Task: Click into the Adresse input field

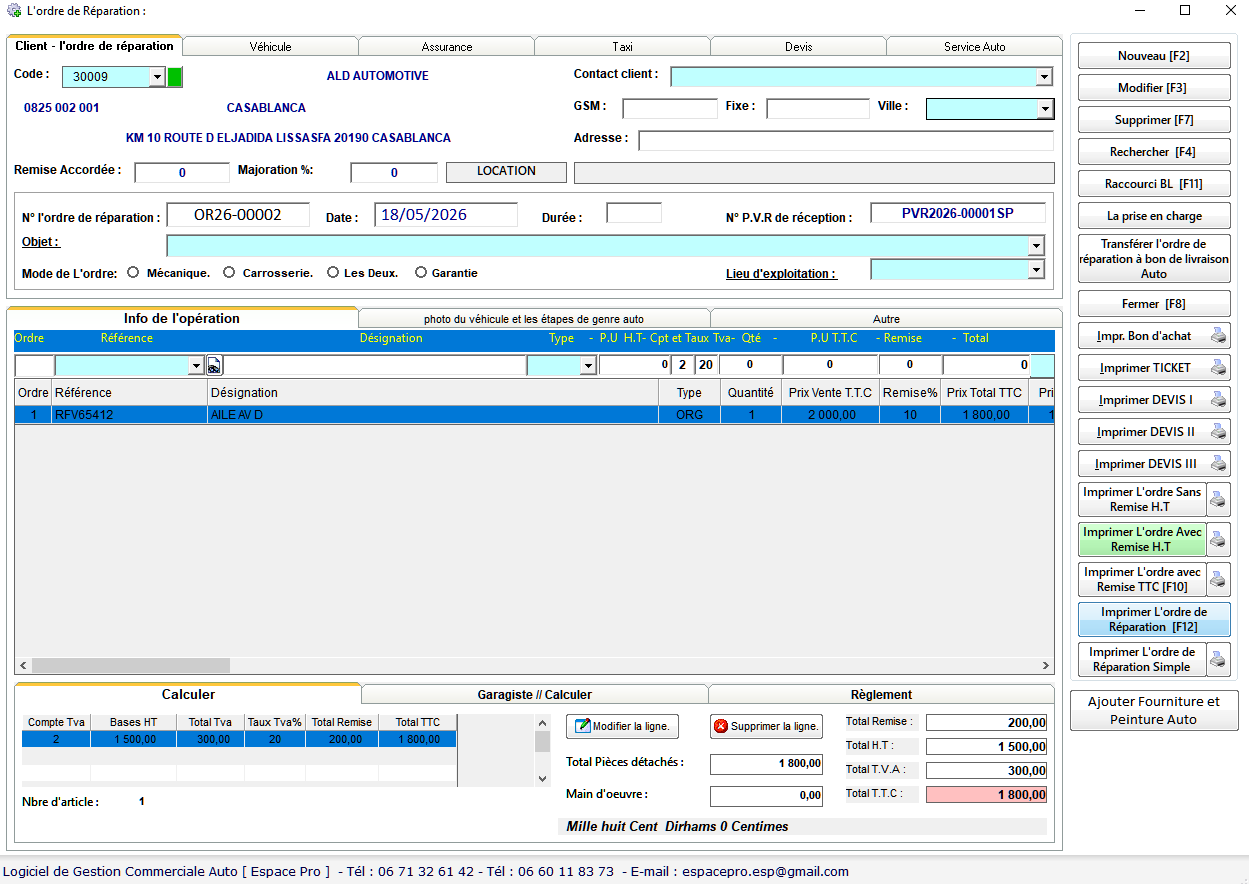Action: (x=846, y=140)
